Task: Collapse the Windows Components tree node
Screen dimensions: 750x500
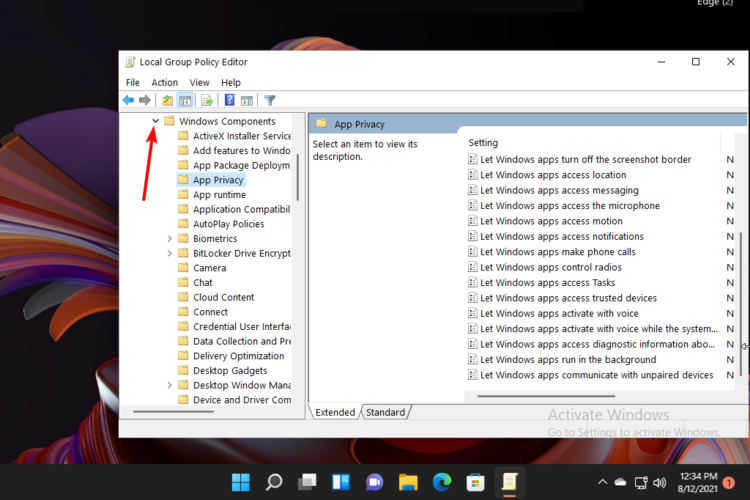Action: pyautogui.click(x=155, y=121)
